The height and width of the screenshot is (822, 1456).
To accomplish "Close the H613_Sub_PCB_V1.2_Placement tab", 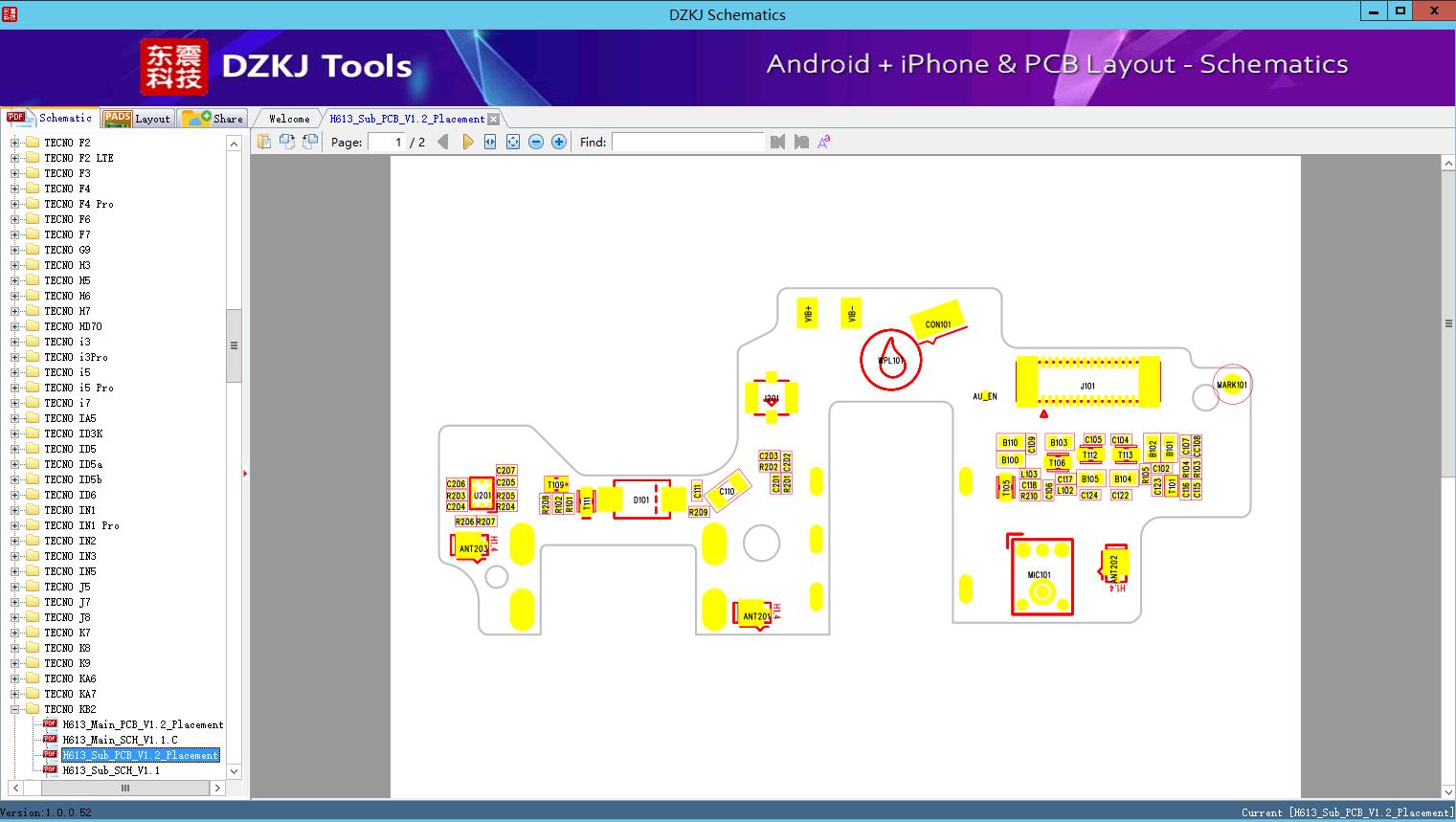I will (493, 119).
